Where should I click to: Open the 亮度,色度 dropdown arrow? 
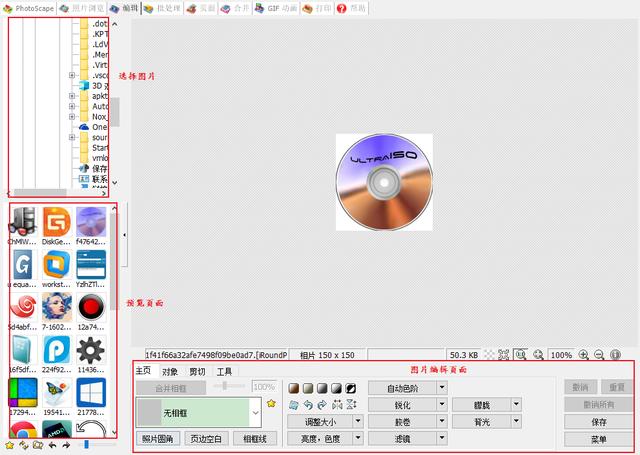point(358,438)
